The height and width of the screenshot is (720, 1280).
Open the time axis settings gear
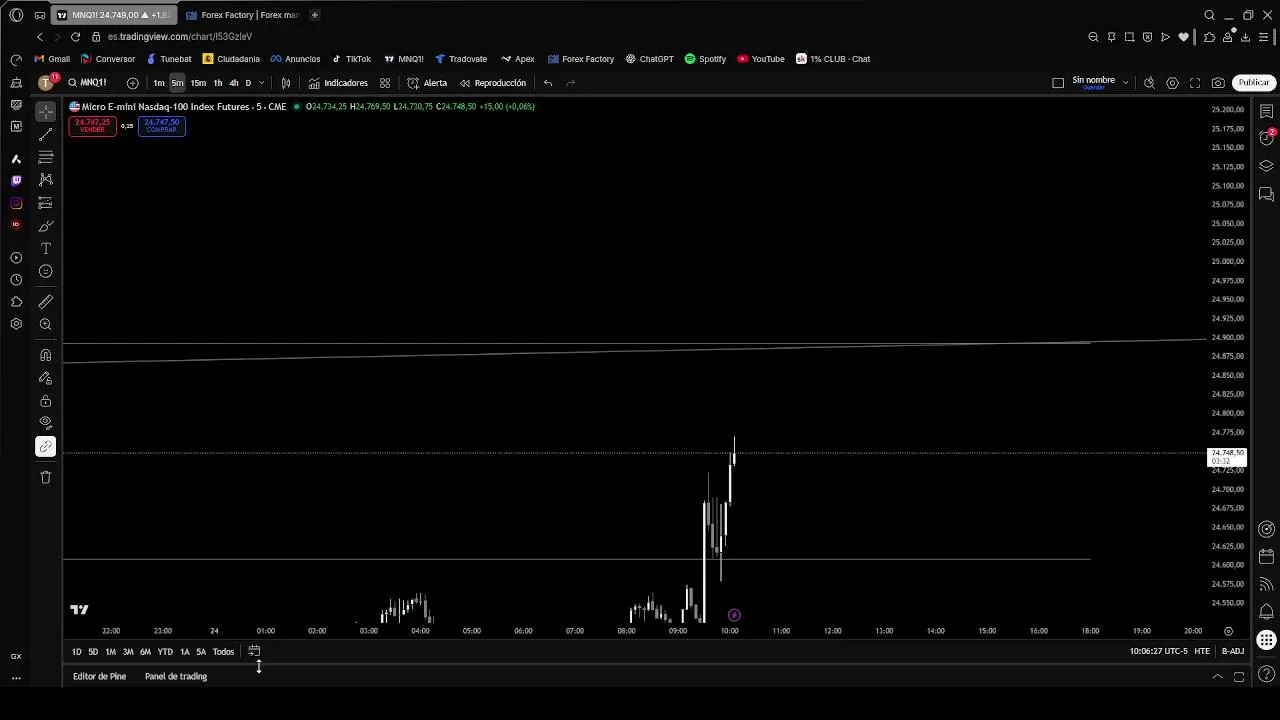click(x=1228, y=631)
